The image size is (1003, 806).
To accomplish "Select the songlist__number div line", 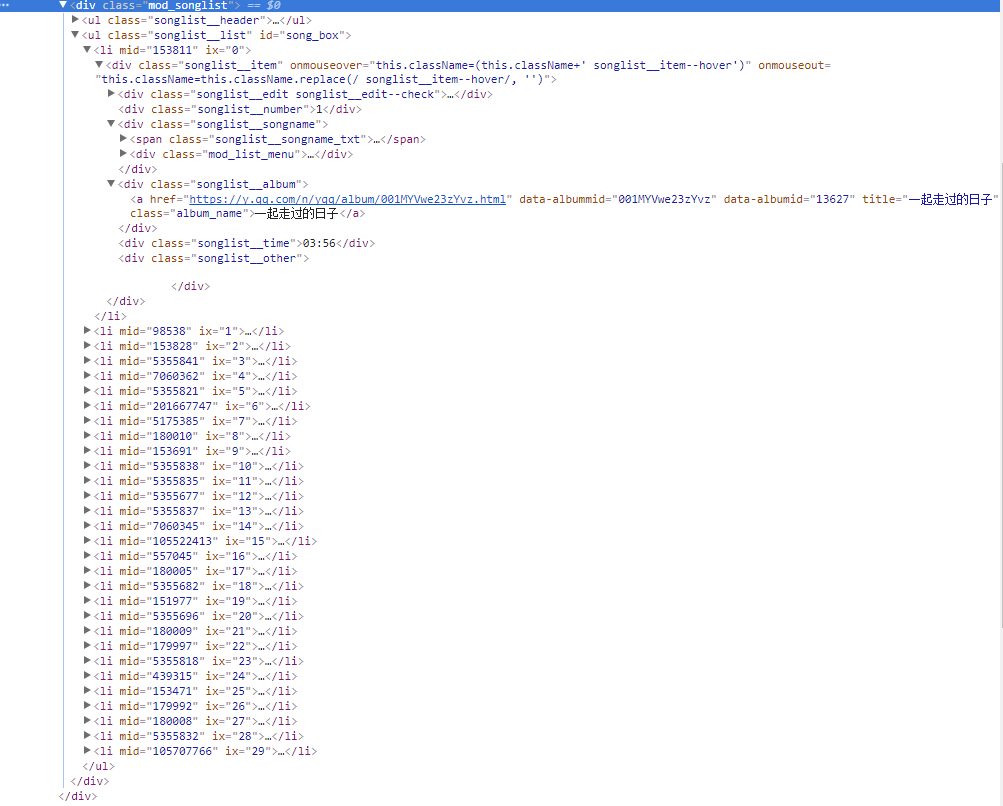I will click(240, 109).
